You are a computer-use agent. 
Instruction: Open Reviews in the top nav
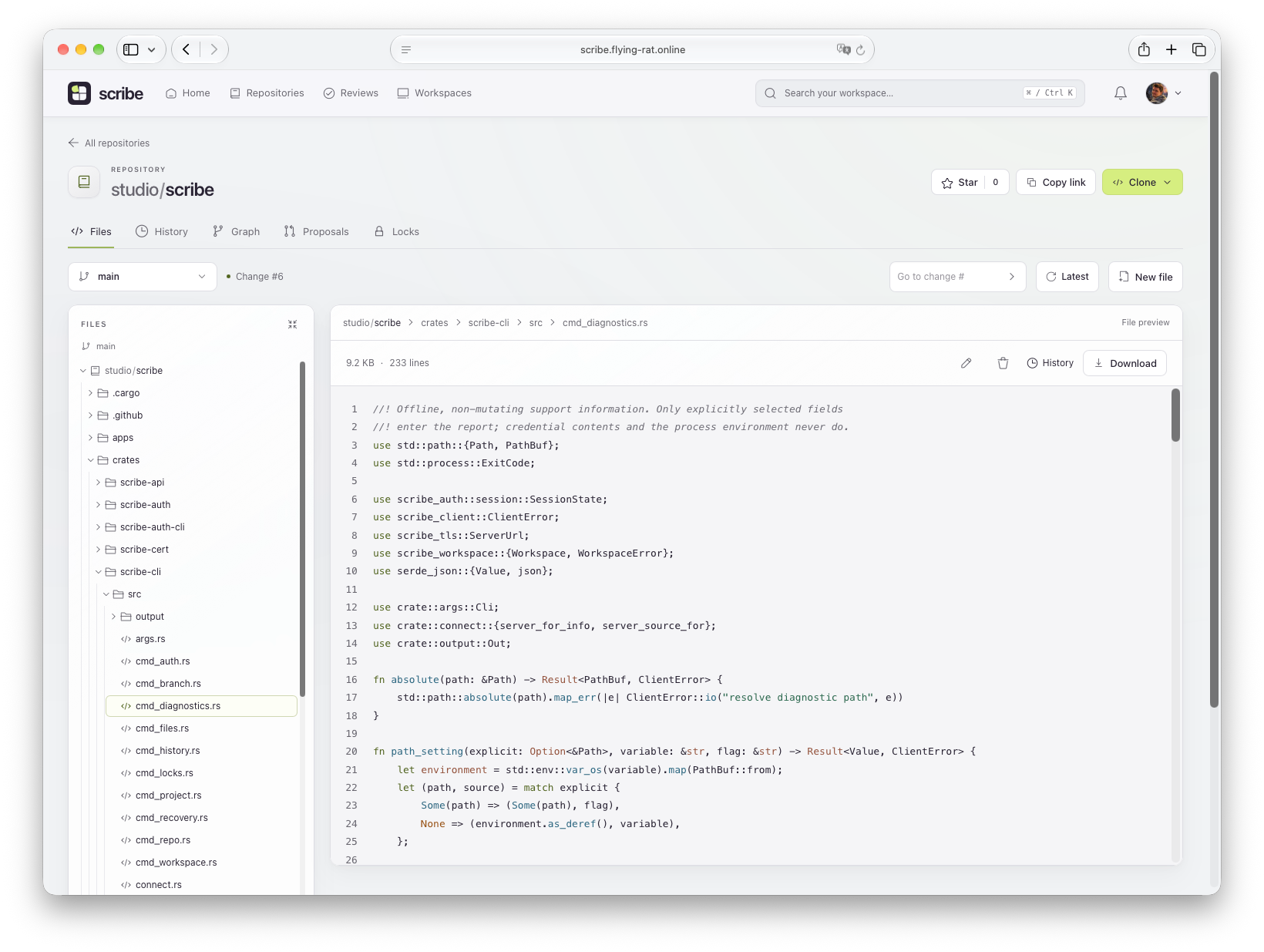351,93
